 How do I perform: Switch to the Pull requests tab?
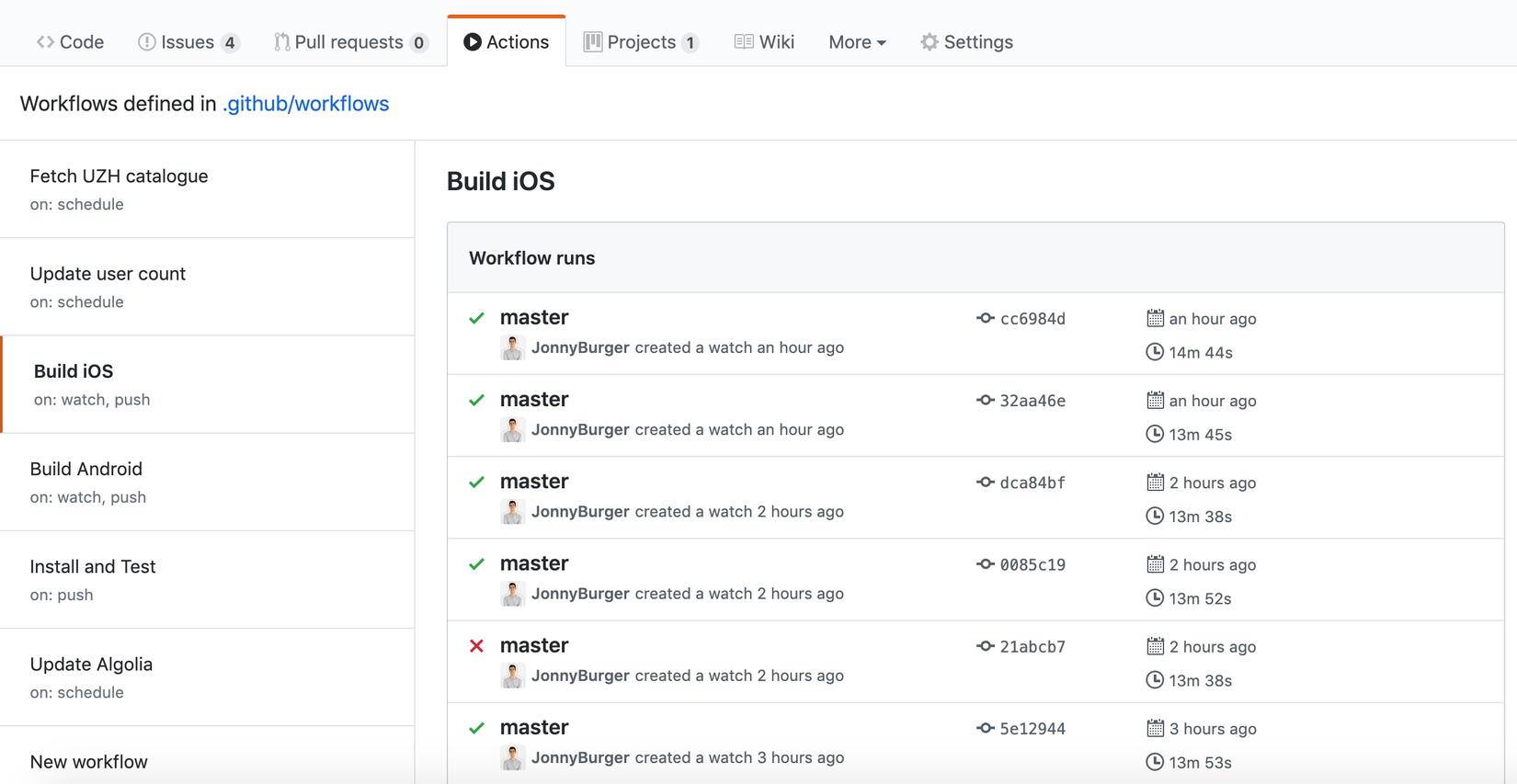[x=349, y=42]
